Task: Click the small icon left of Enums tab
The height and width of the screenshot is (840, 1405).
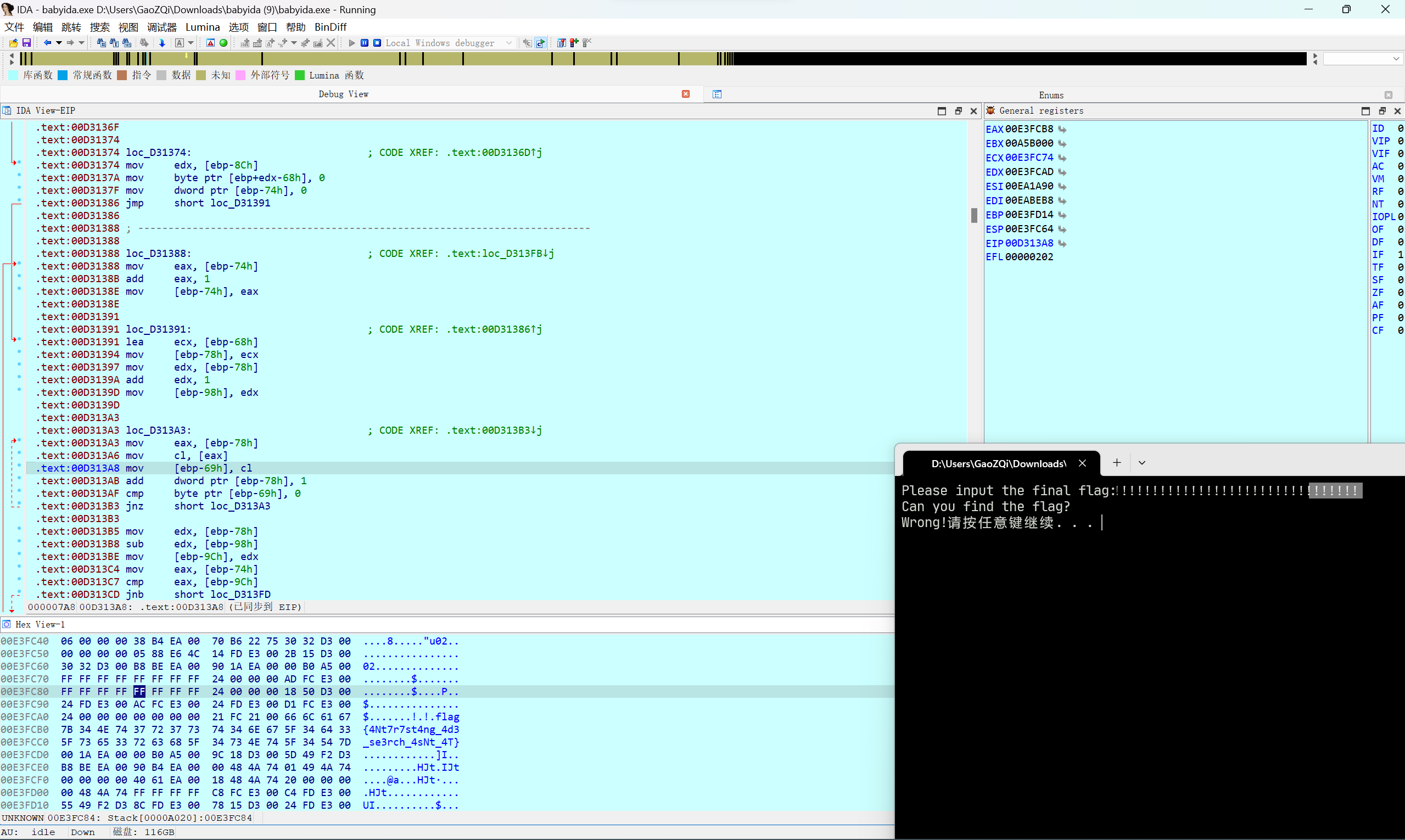Action: coord(717,94)
